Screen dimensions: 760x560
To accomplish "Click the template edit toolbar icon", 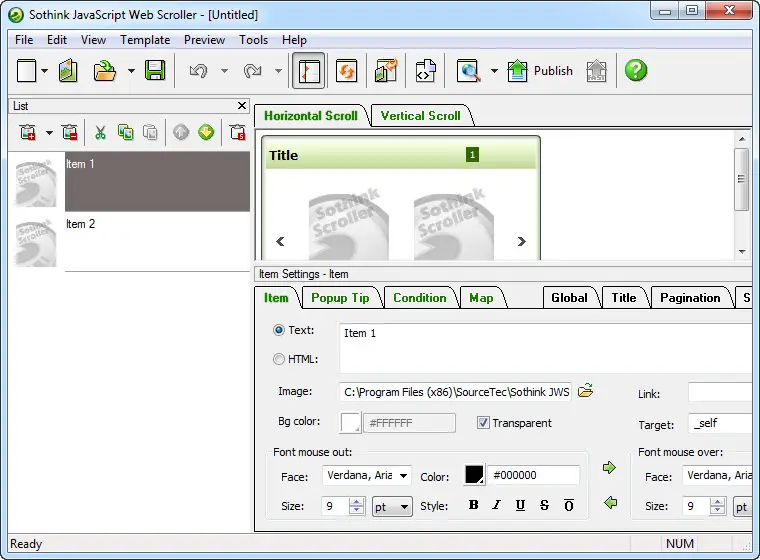I will [386, 71].
